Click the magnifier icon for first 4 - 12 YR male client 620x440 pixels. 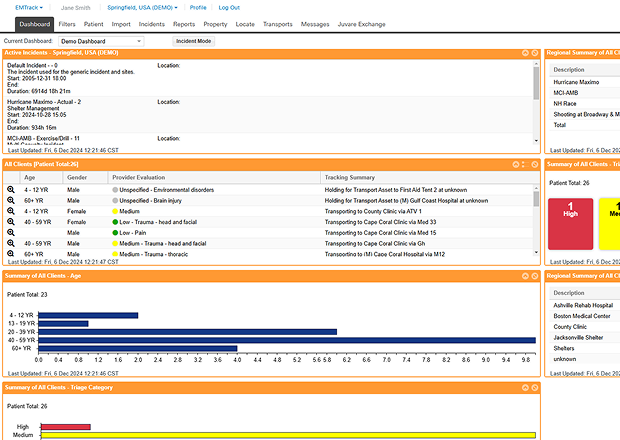click(11, 188)
